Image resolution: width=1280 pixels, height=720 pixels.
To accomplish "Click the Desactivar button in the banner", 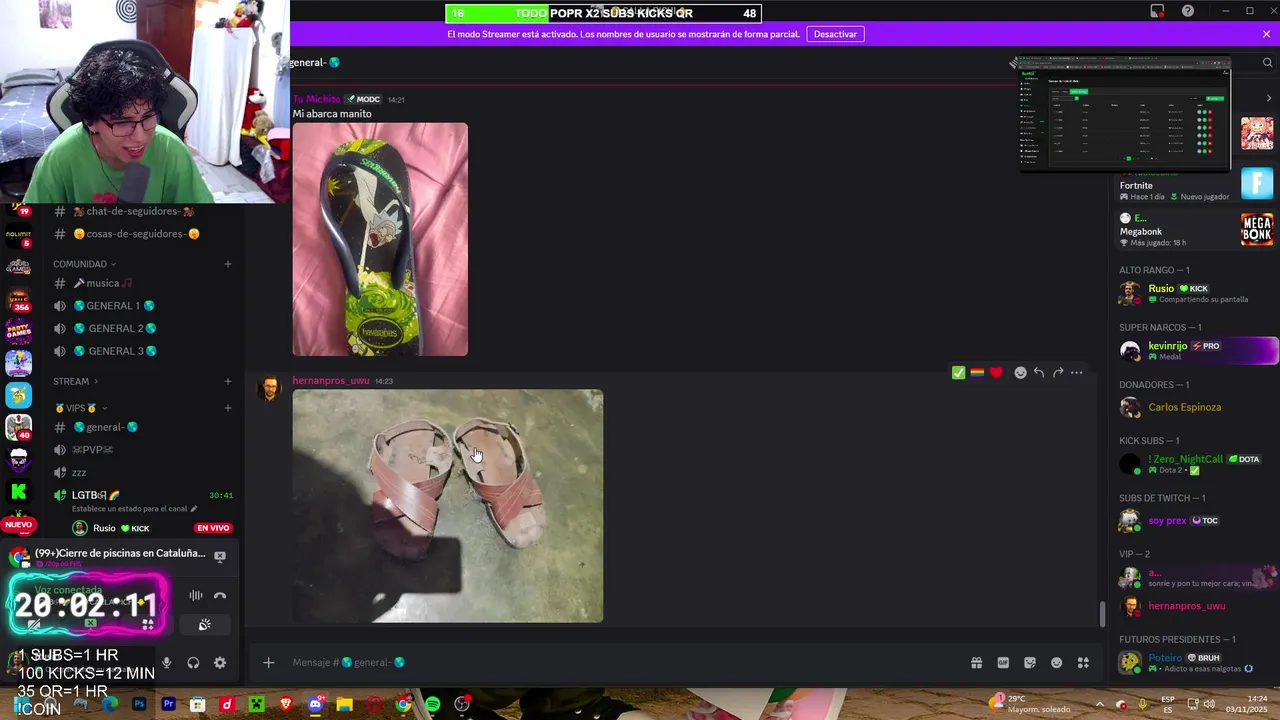I will click(x=835, y=34).
